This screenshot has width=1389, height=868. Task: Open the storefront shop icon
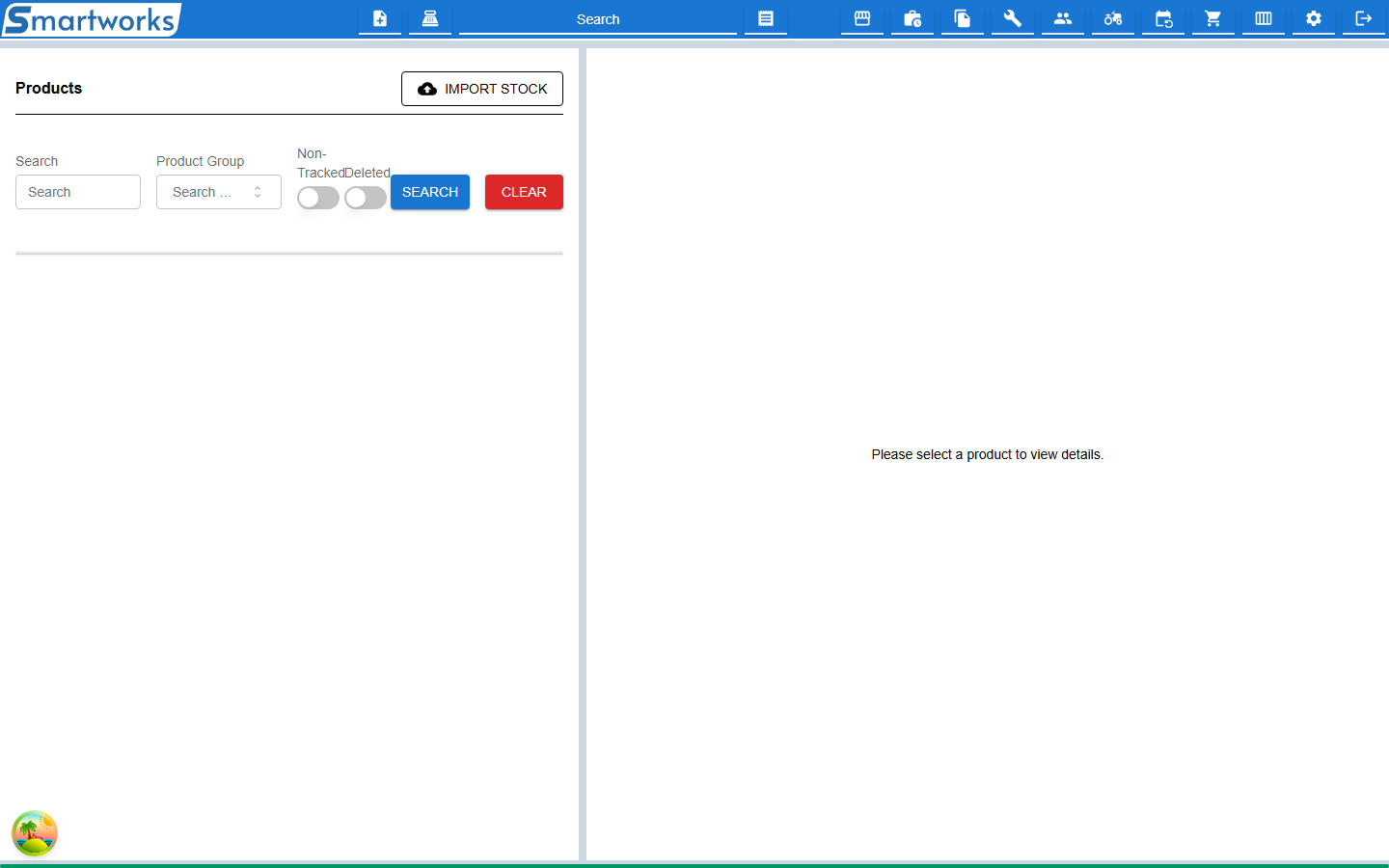click(x=862, y=18)
